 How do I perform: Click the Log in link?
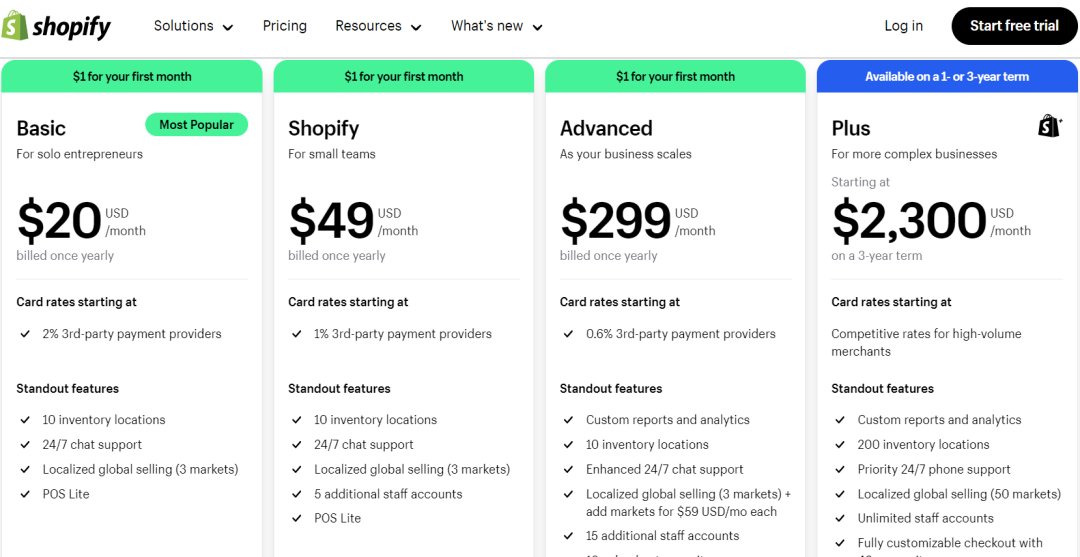pos(903,26)
